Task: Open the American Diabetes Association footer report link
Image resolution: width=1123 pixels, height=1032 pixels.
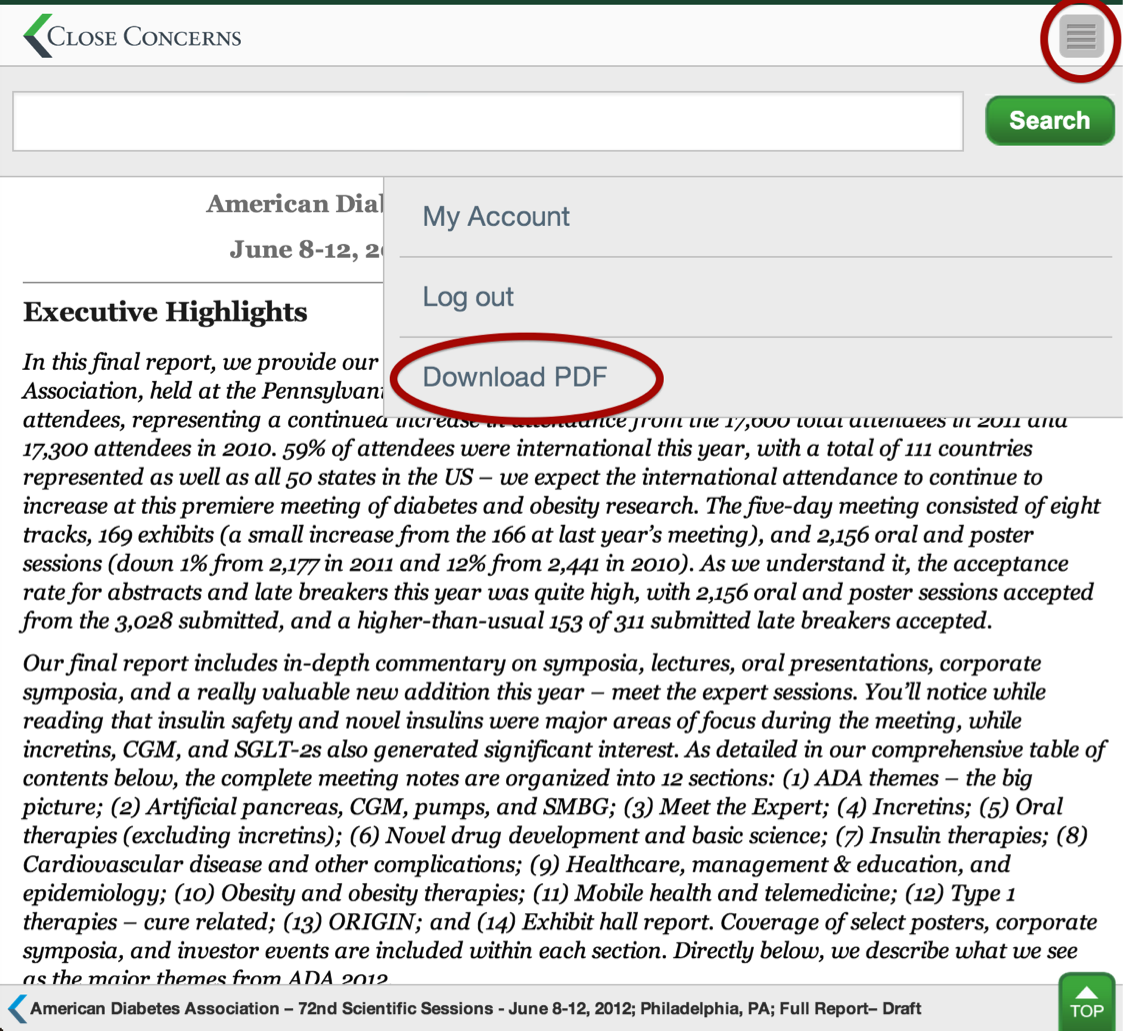Action: pyautogui.click(x=476, y=1008)
